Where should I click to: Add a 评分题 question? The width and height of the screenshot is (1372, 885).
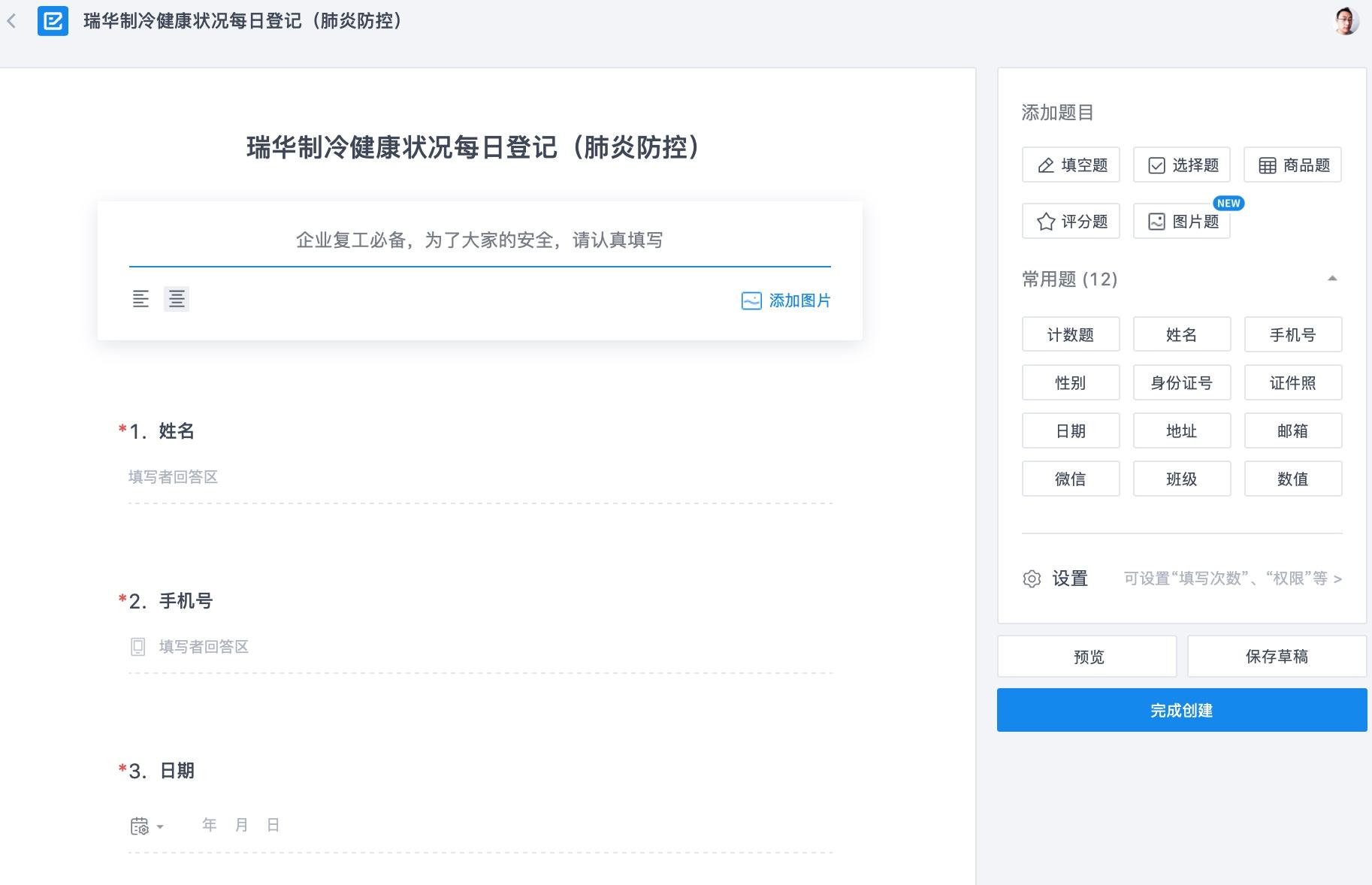[x=1071, y=222]
